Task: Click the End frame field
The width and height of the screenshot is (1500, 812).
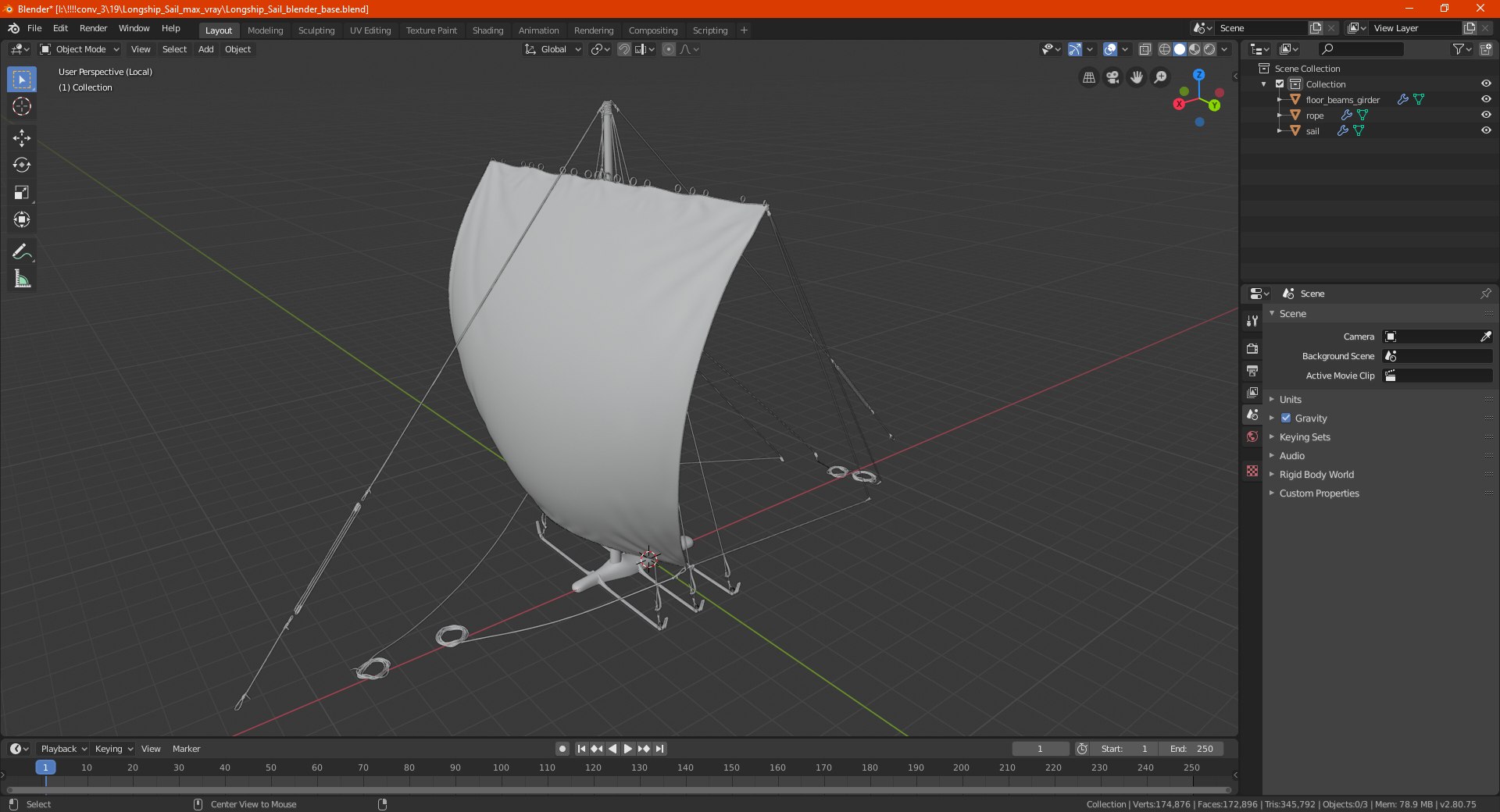Action: [x=1191, y=749]
